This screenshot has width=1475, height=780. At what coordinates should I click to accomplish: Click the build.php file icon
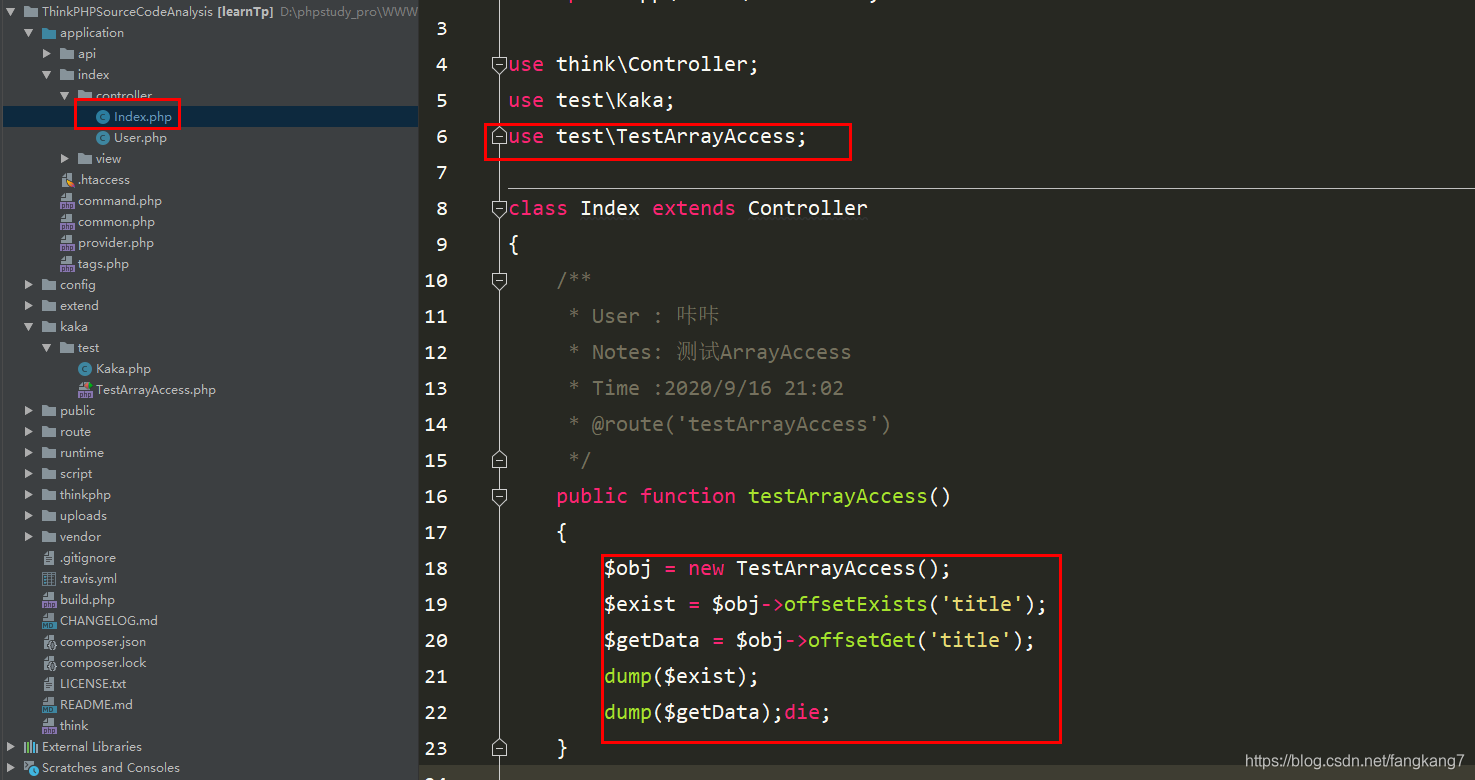tap(49, 600)
